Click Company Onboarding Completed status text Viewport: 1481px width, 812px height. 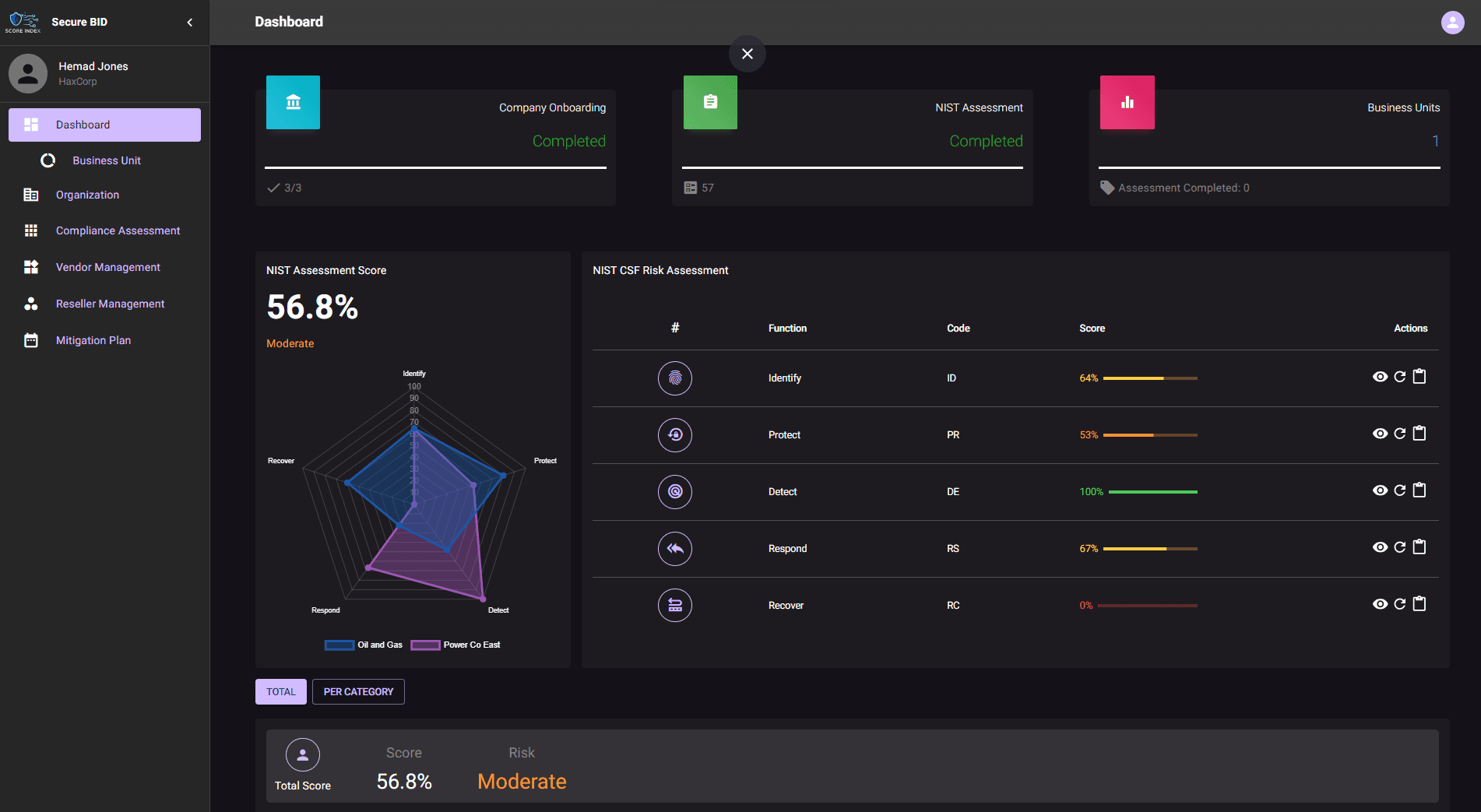[569, 141]
